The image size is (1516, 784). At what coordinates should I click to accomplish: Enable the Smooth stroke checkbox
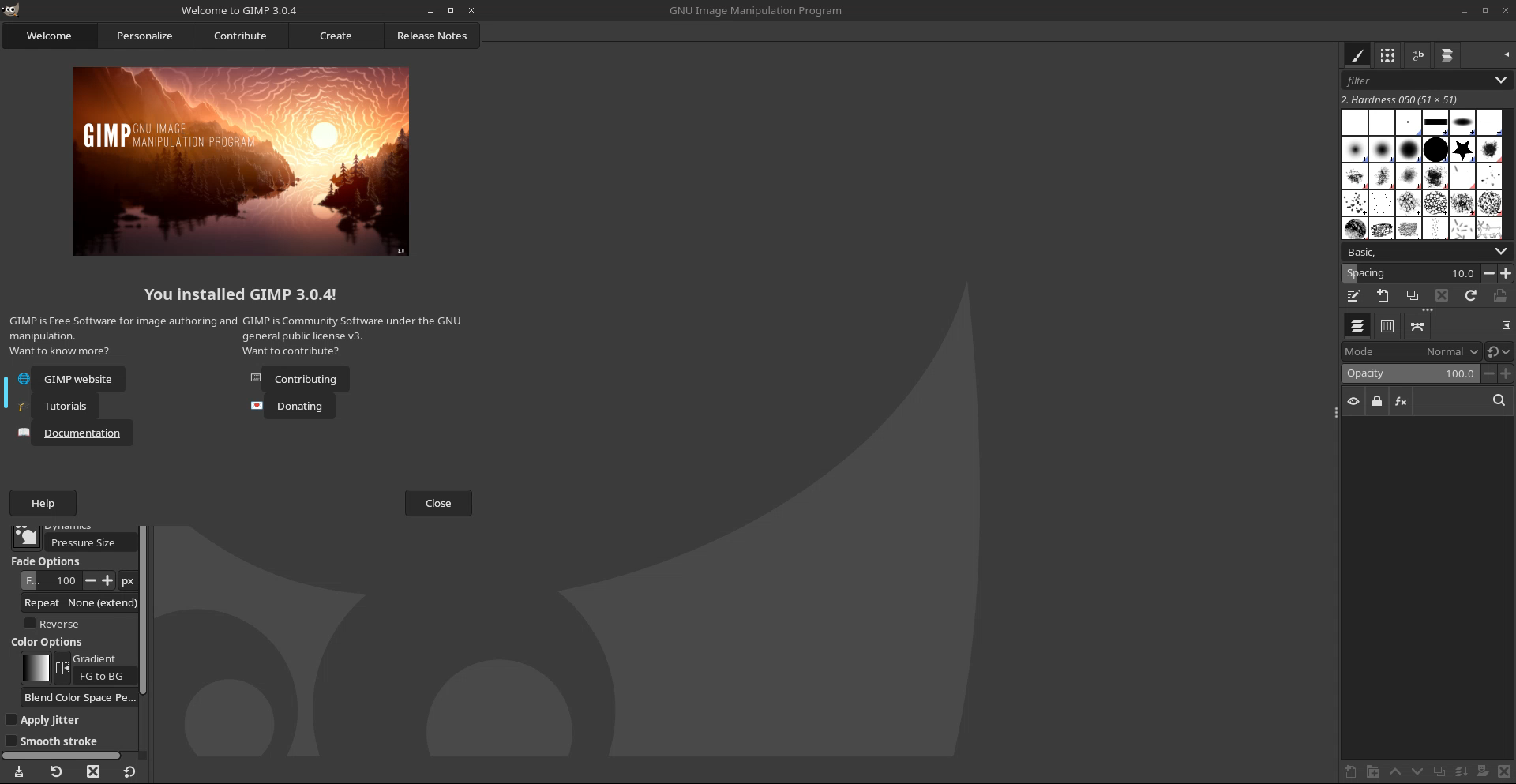(x=12, y=741)
